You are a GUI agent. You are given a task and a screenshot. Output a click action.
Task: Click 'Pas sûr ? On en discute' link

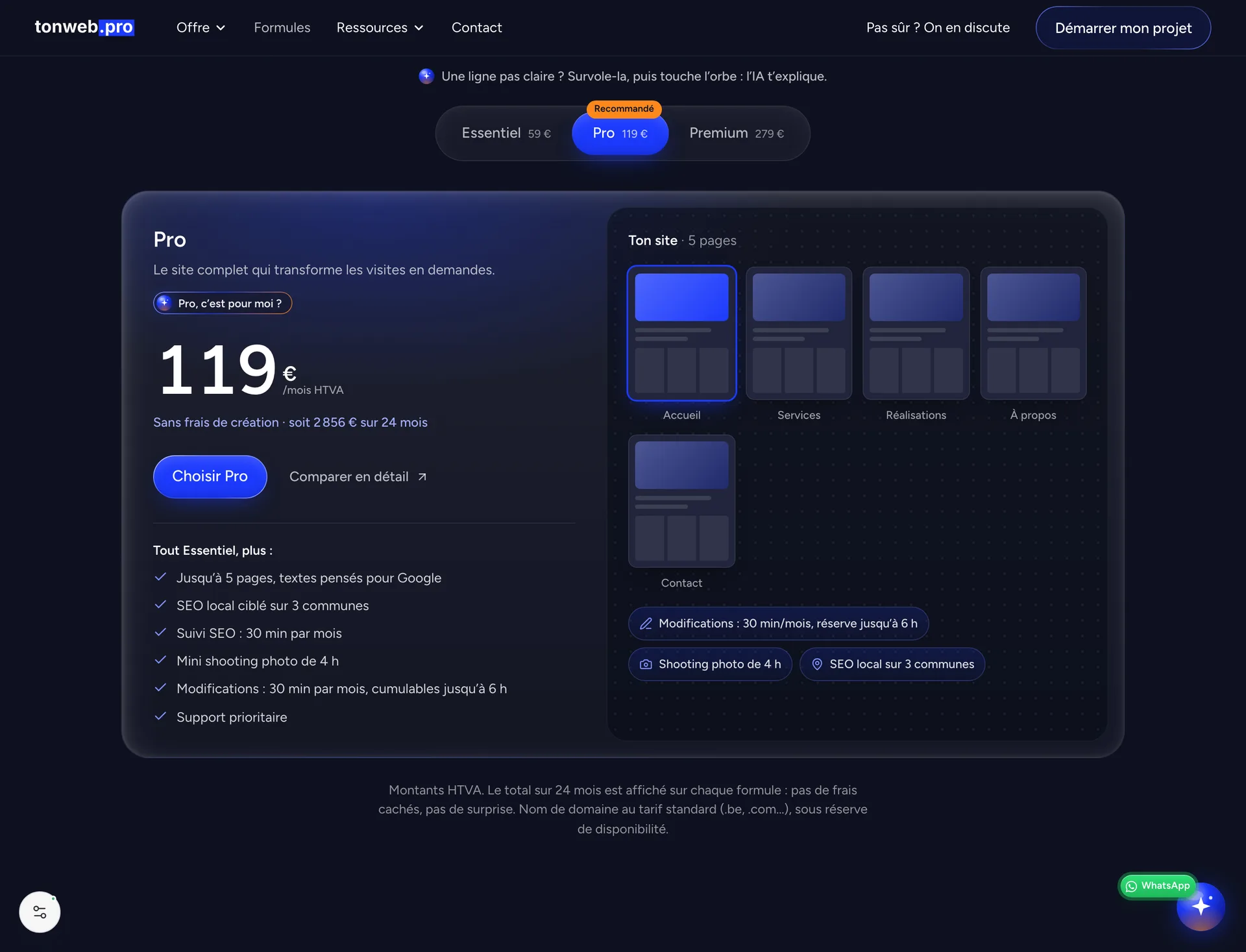(x=938, y=27)
